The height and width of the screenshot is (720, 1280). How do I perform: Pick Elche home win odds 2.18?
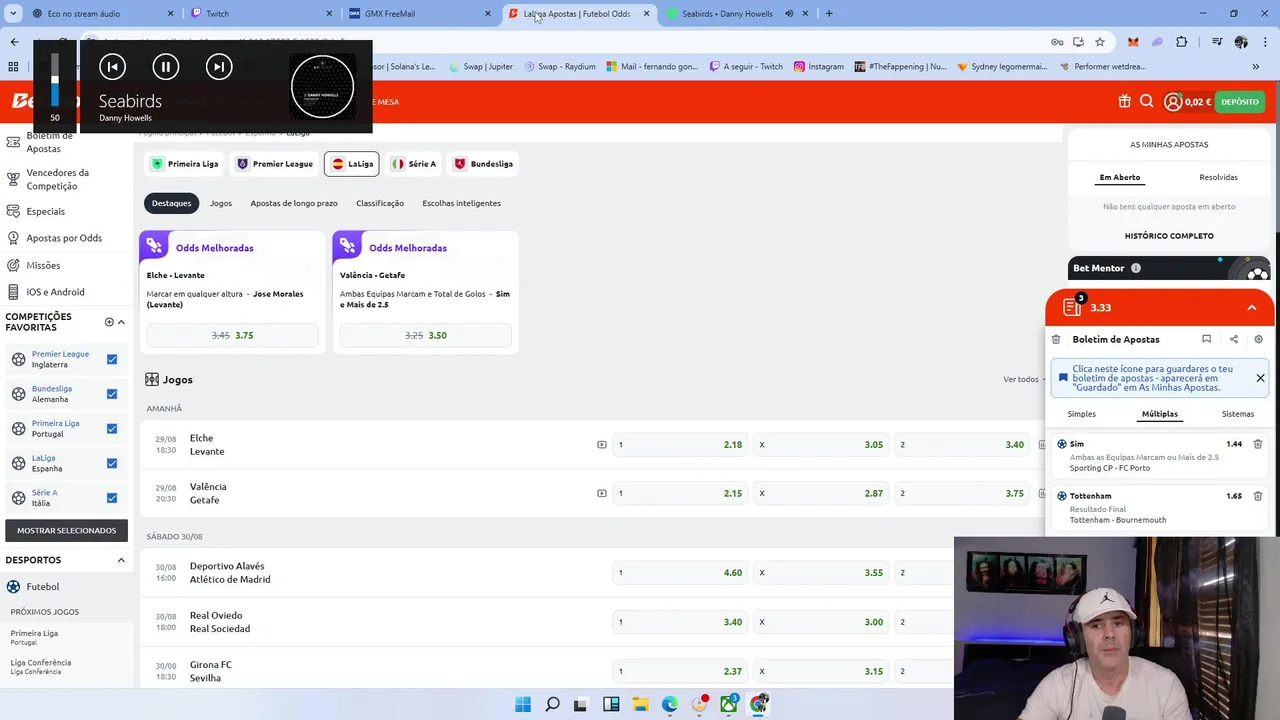point(680,445)
